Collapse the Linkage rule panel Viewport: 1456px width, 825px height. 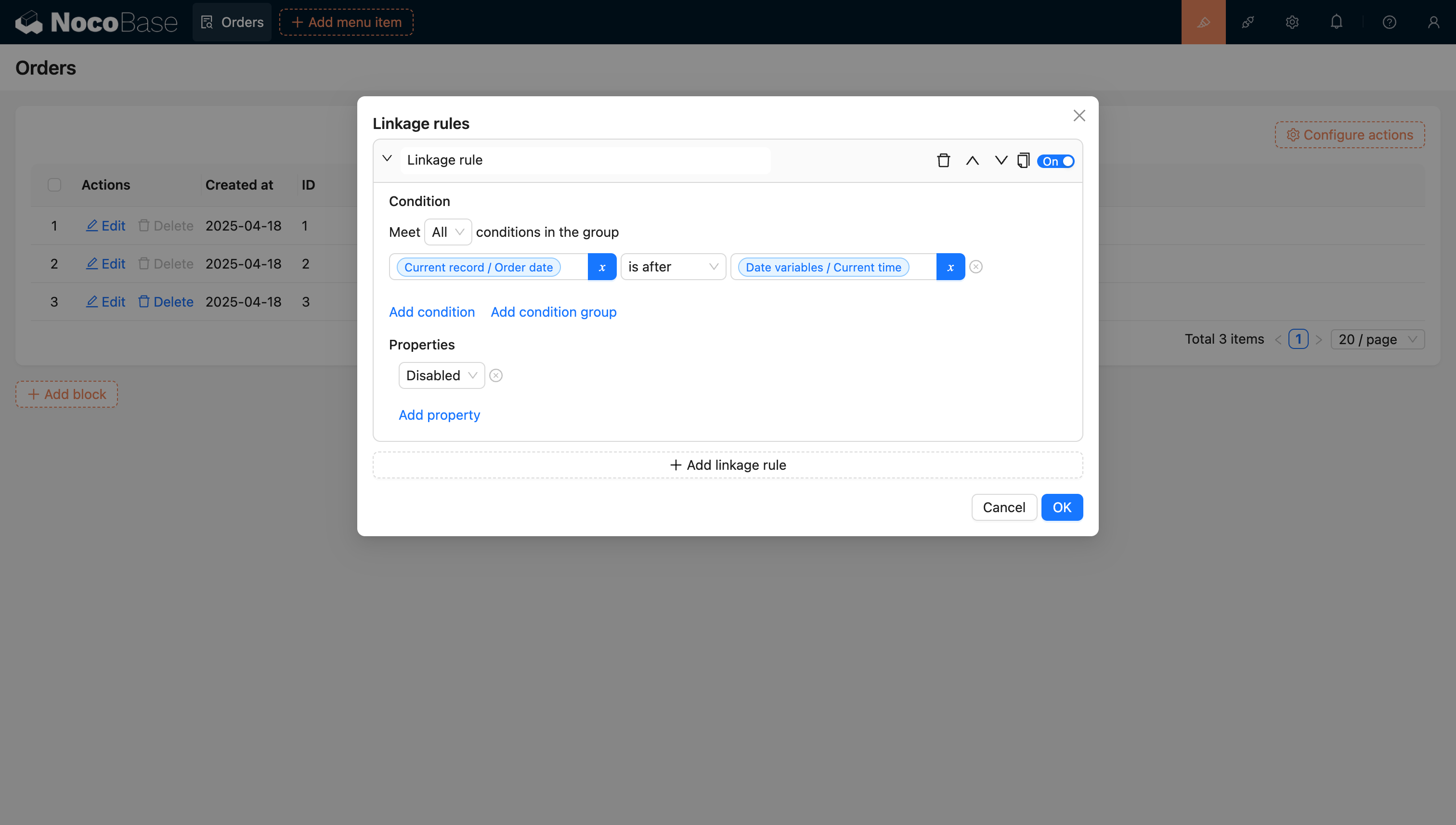coord(387,159)
